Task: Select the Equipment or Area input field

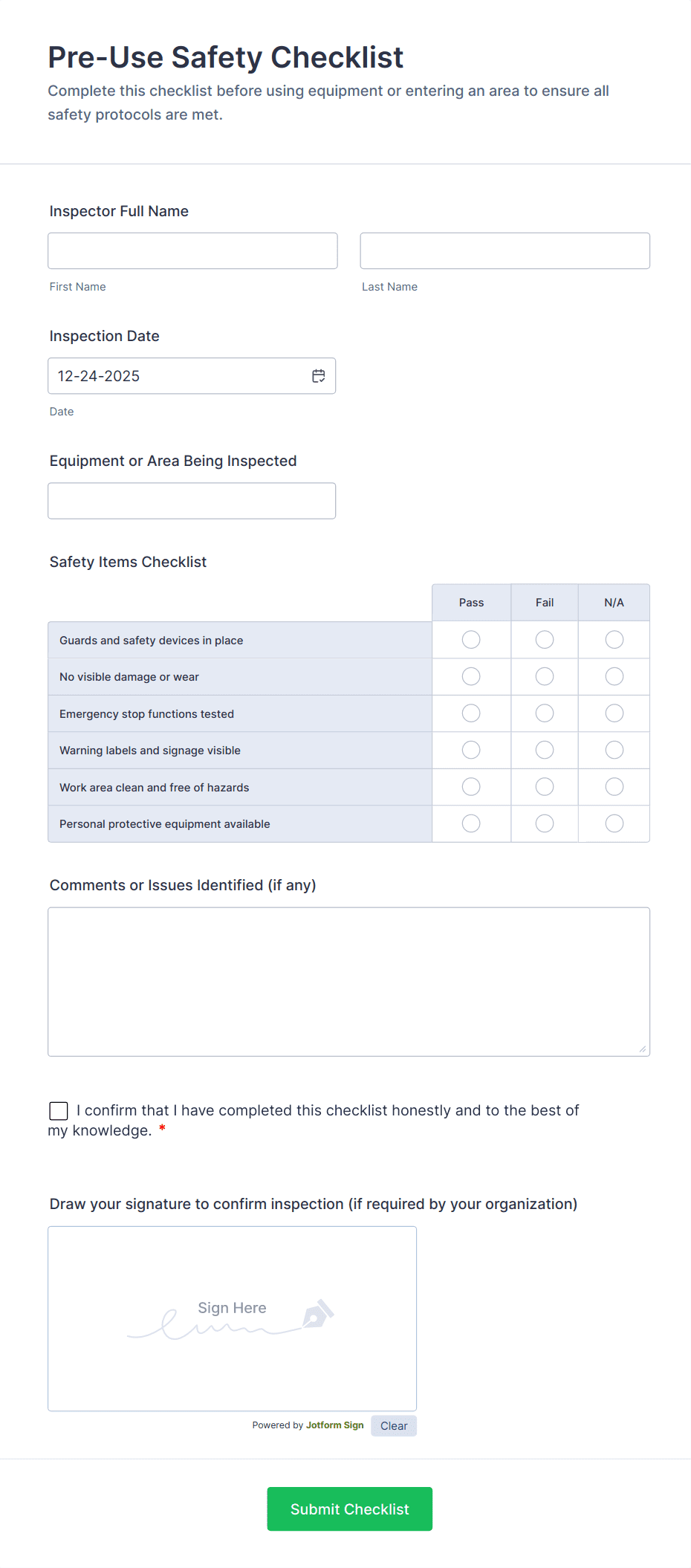Action: coord(192,500)
